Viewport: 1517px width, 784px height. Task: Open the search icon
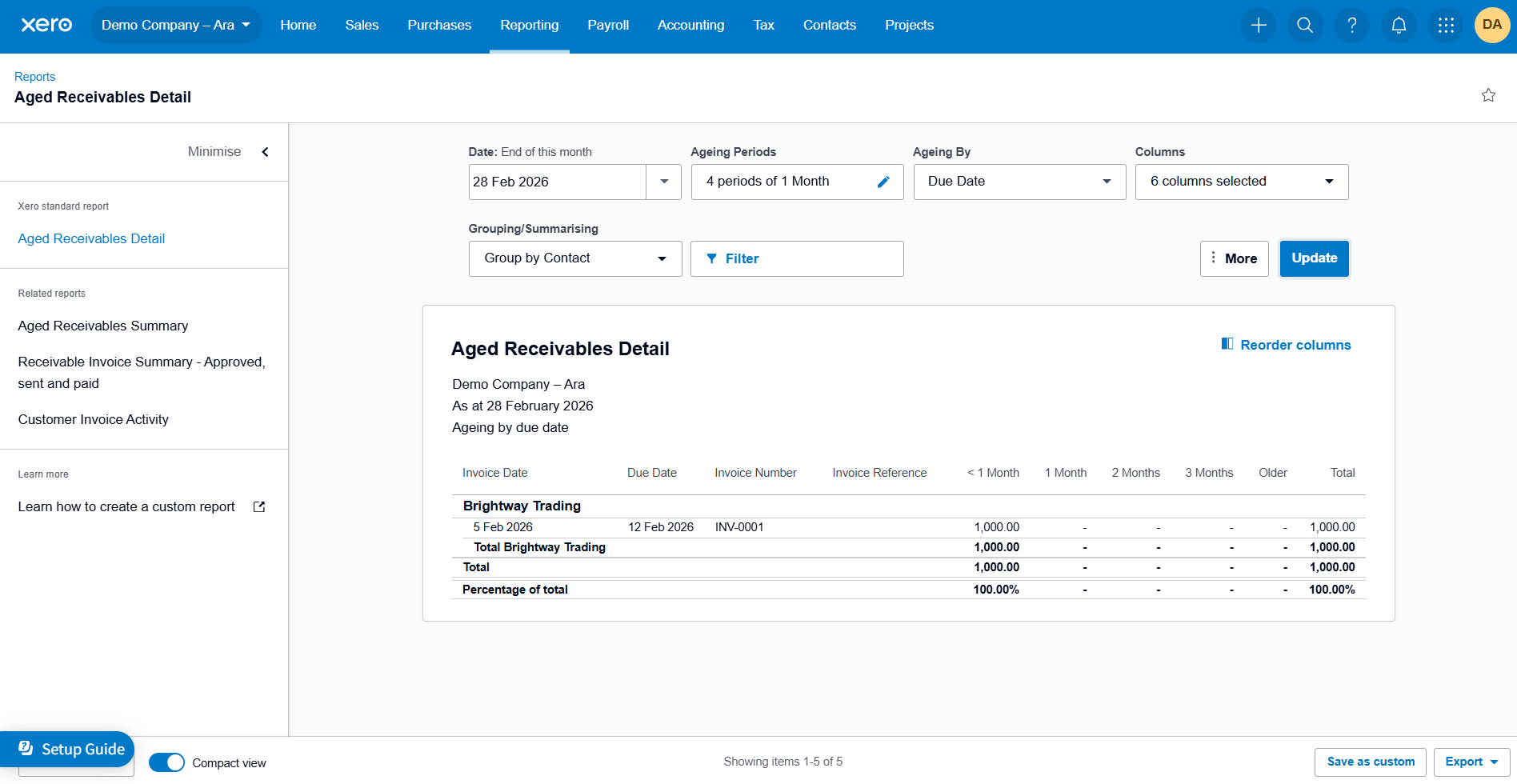[x=1305, y=25]
